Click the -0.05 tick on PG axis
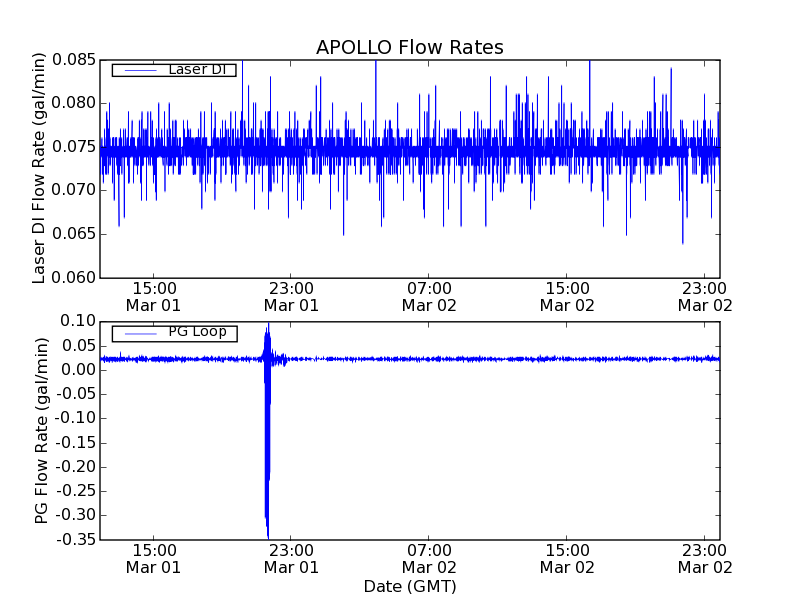Screen dimensions: 800x600 [76, 394]
